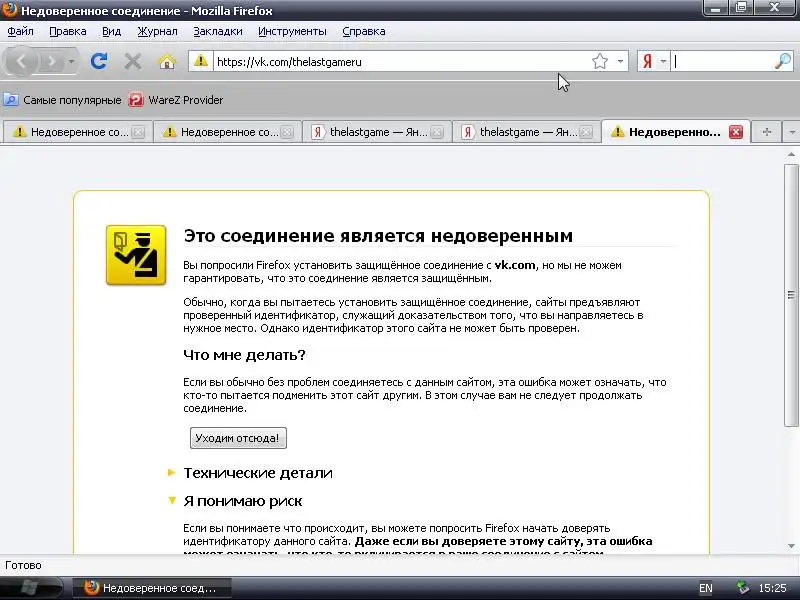Click the Forward navigation arrow
The width and height of the screenshot is (800, 600).
tap(52, 62)
